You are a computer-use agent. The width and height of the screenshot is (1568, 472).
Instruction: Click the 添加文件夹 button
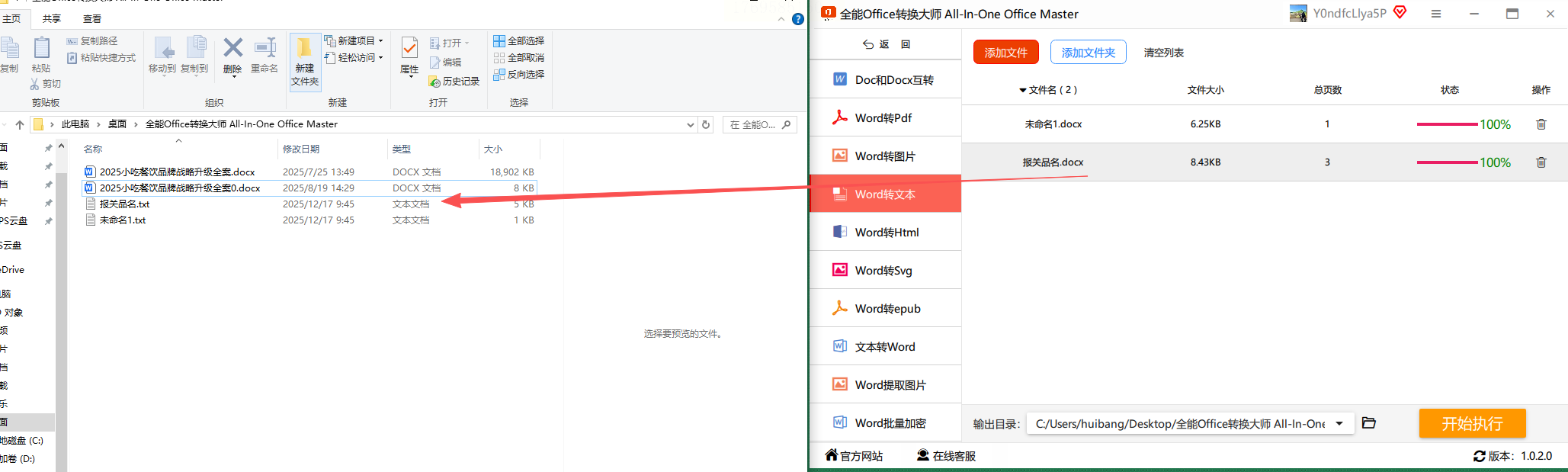pyautogui.click(x=1089, y=53)
